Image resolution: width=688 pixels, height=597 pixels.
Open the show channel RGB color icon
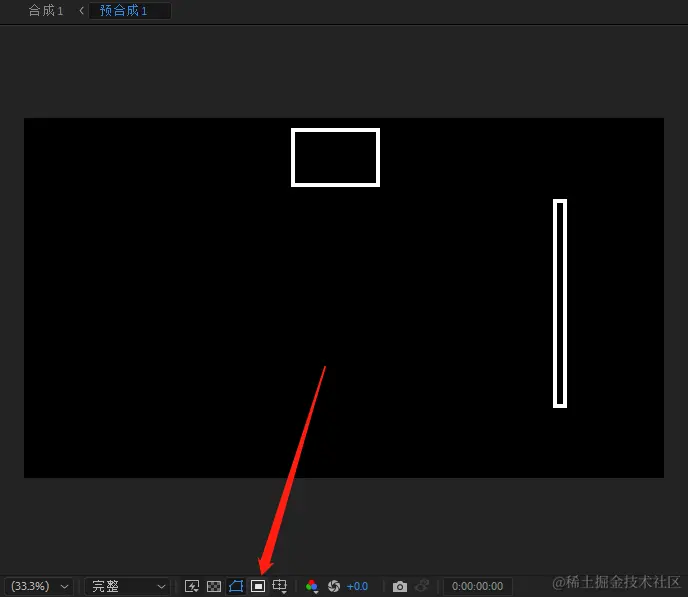(x=312, y=586)
